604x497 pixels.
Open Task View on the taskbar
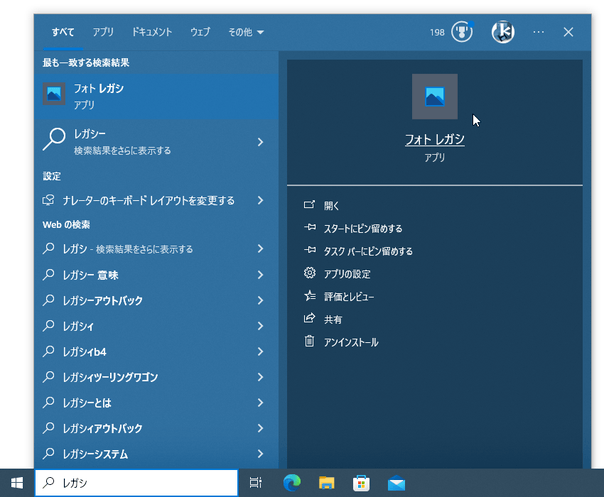(256, 483)
